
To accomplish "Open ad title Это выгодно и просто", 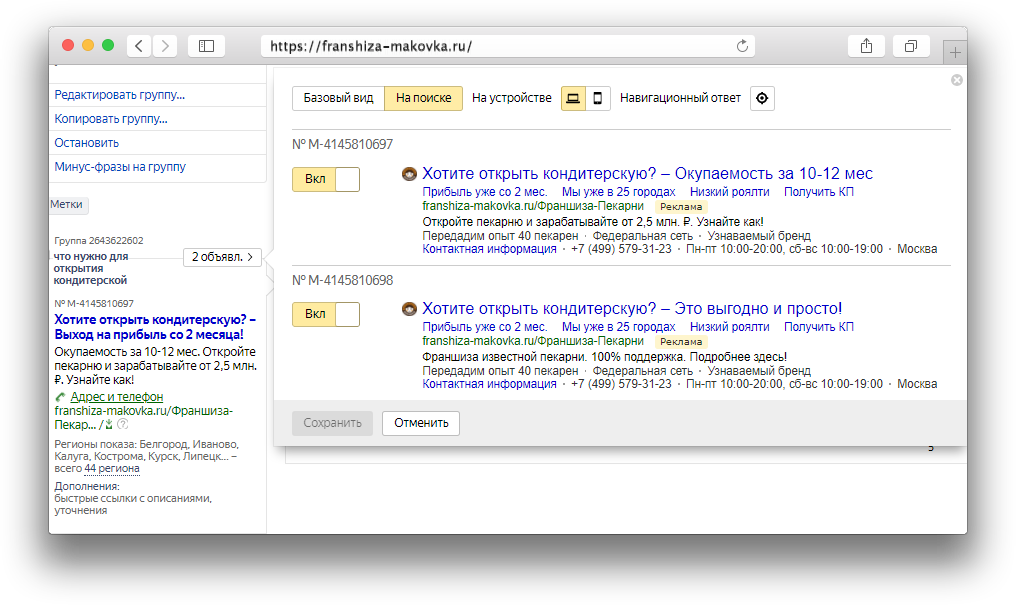I will (x=632, y=308).
